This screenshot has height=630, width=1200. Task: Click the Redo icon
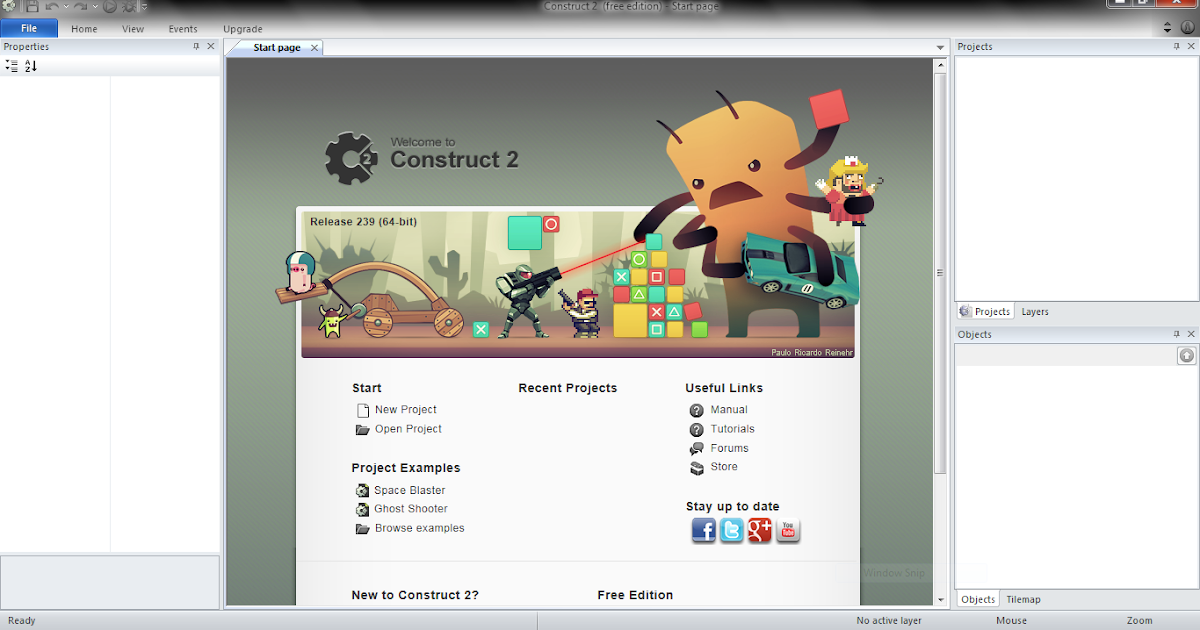click(x=81, y=6)
